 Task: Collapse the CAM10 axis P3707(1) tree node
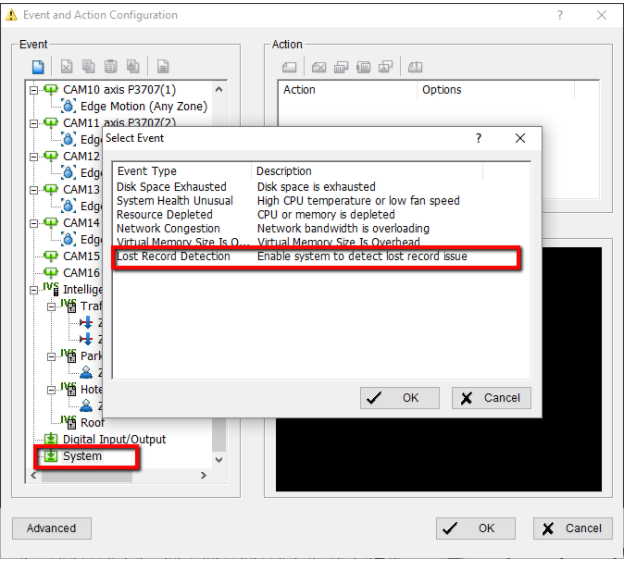(33, 90)
